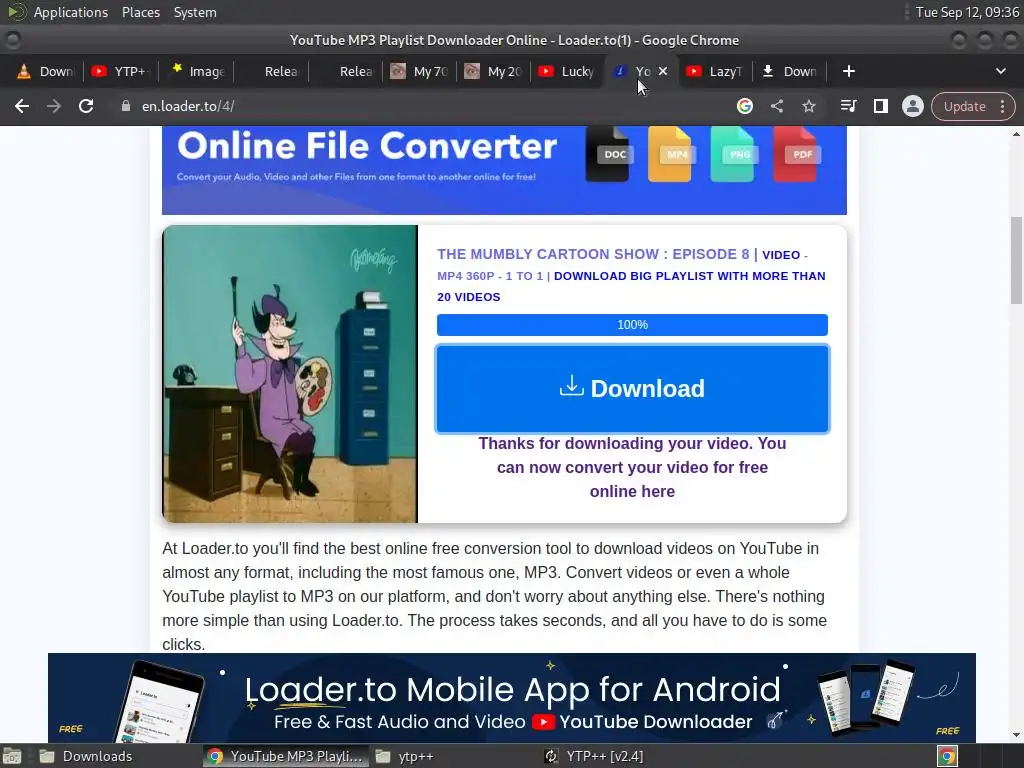Screen dimensions: 1024x768
Task: Click the site lock icon
Action: click(x=126, y=106)
